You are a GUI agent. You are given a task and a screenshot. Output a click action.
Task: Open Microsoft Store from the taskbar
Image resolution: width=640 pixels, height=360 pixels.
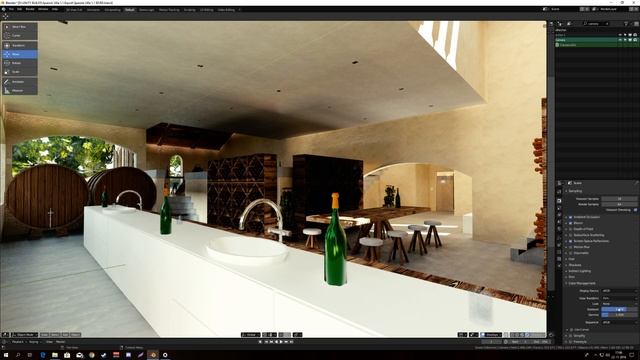pos(67,355)
